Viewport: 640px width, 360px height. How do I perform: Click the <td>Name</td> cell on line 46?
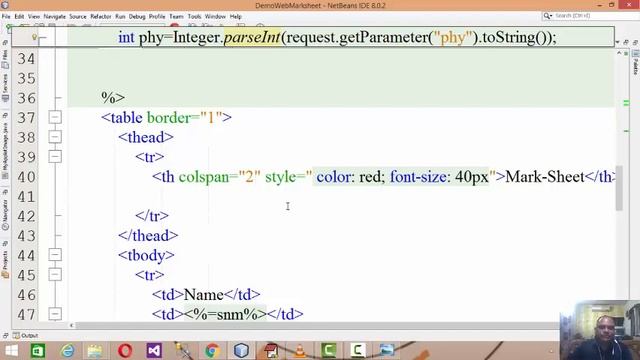tap(206, 294)
